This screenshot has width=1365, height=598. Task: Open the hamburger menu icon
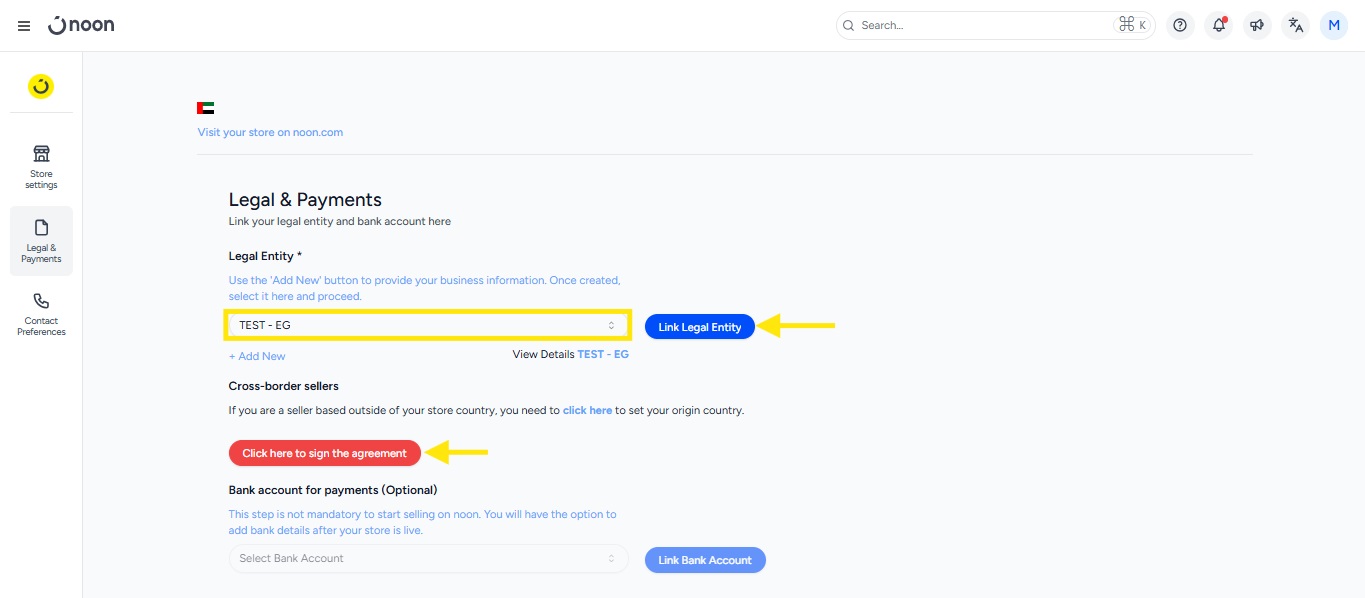pyautogui.click(x=24, y=26)
